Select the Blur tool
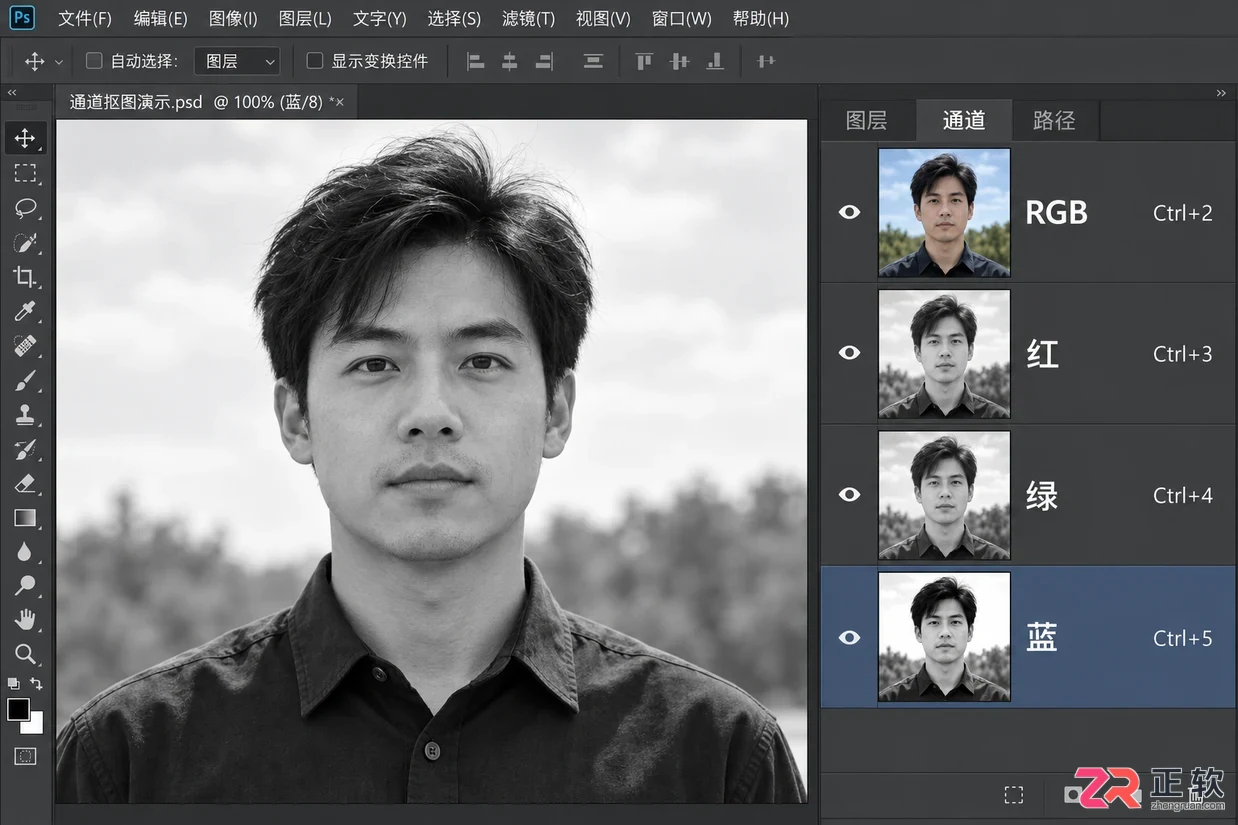The height and width of the screenshot is (825, 1238). 26,552
